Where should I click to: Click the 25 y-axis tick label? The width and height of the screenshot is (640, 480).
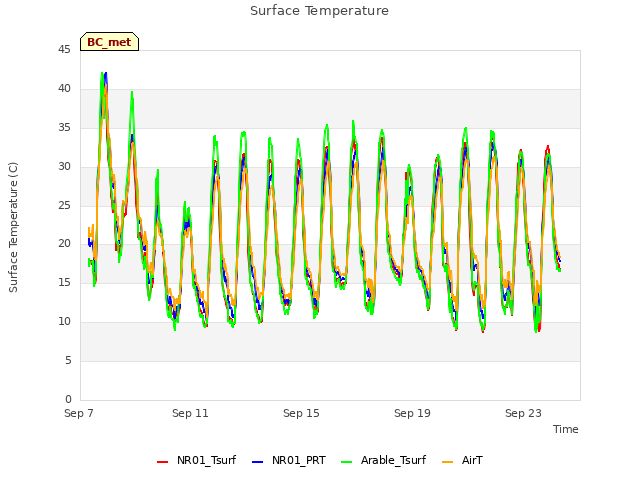click(x=64, y=205)
